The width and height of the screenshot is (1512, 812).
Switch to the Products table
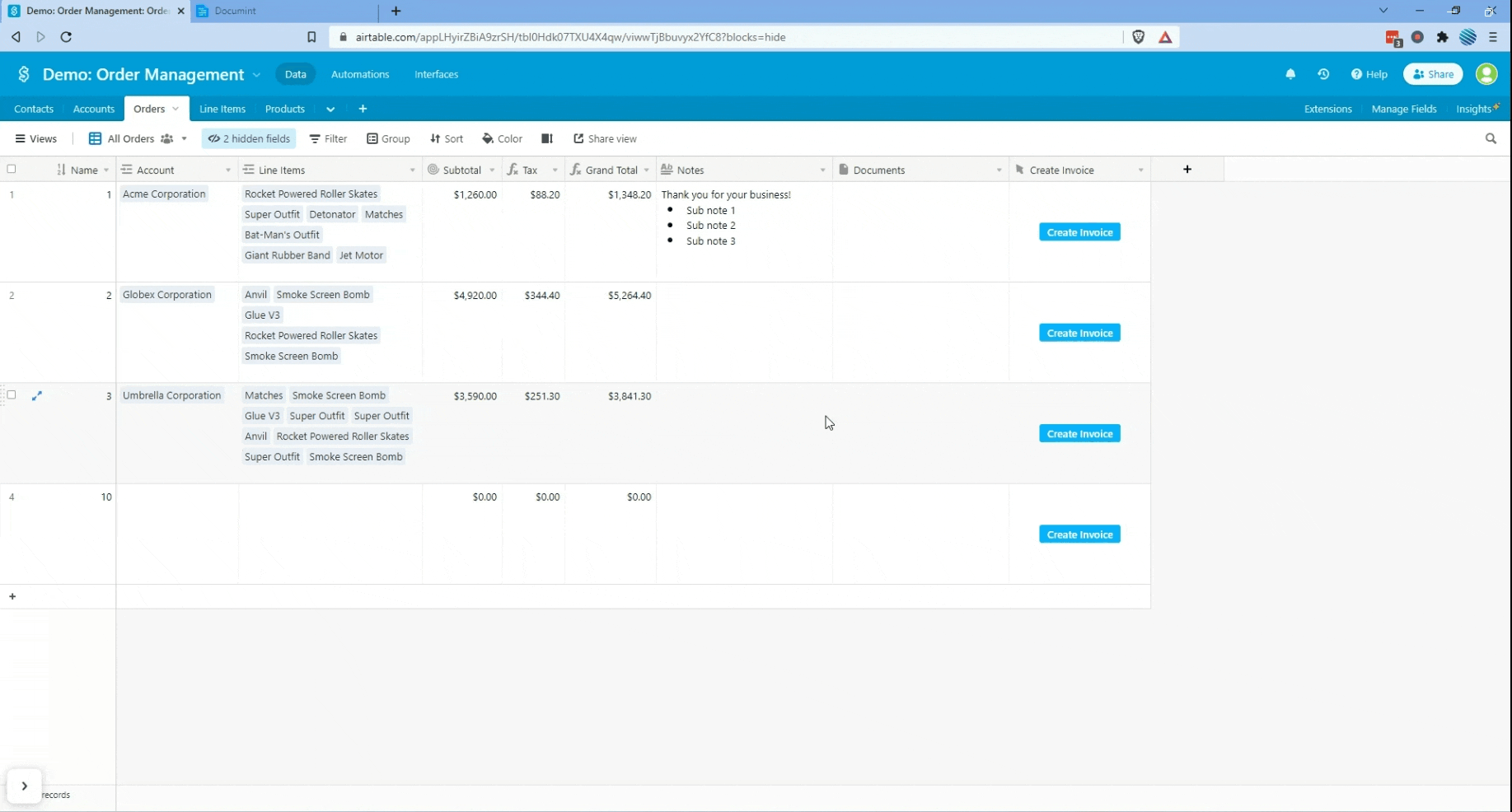(285, 109)
